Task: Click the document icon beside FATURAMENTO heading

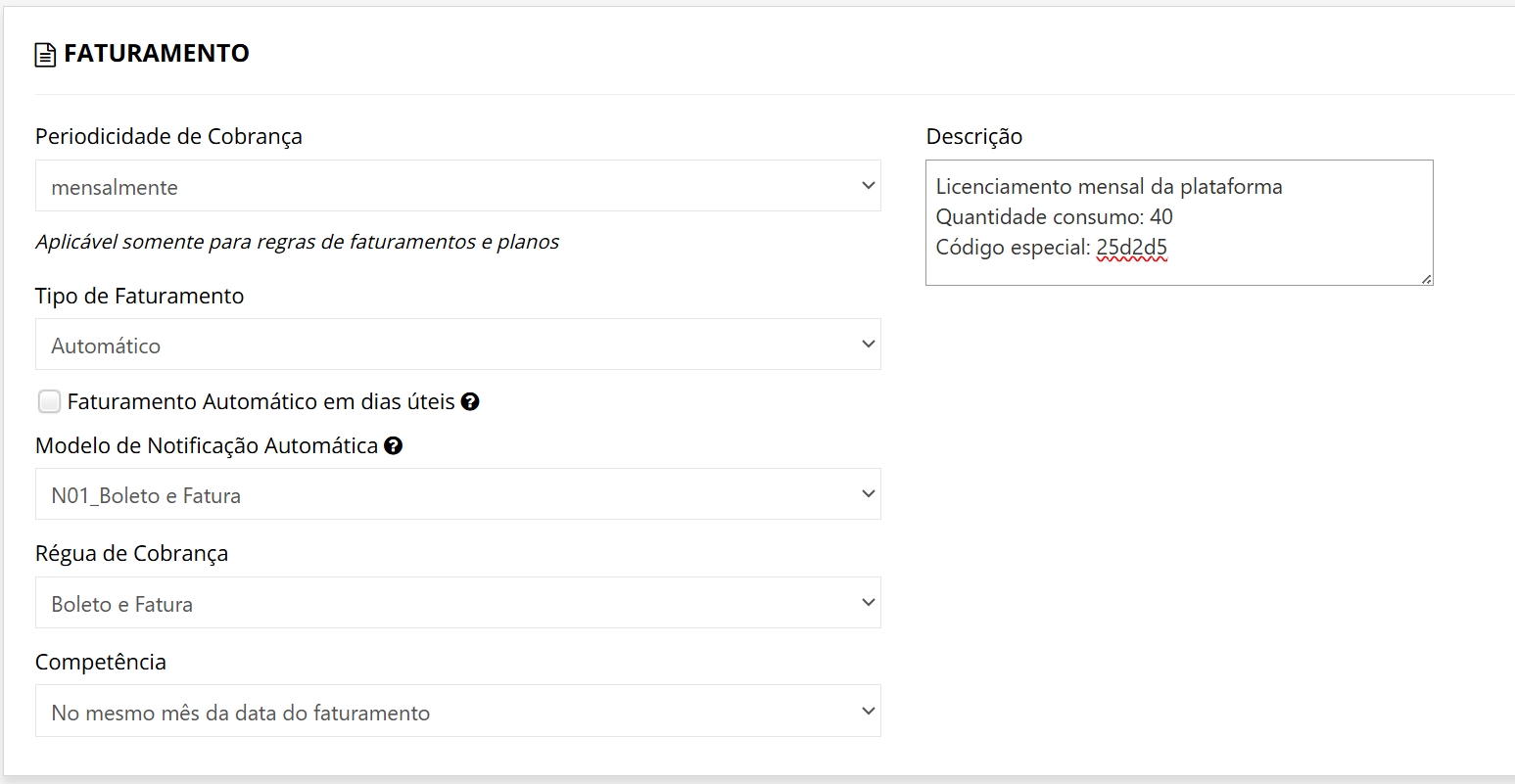Action: pos(45,55)
